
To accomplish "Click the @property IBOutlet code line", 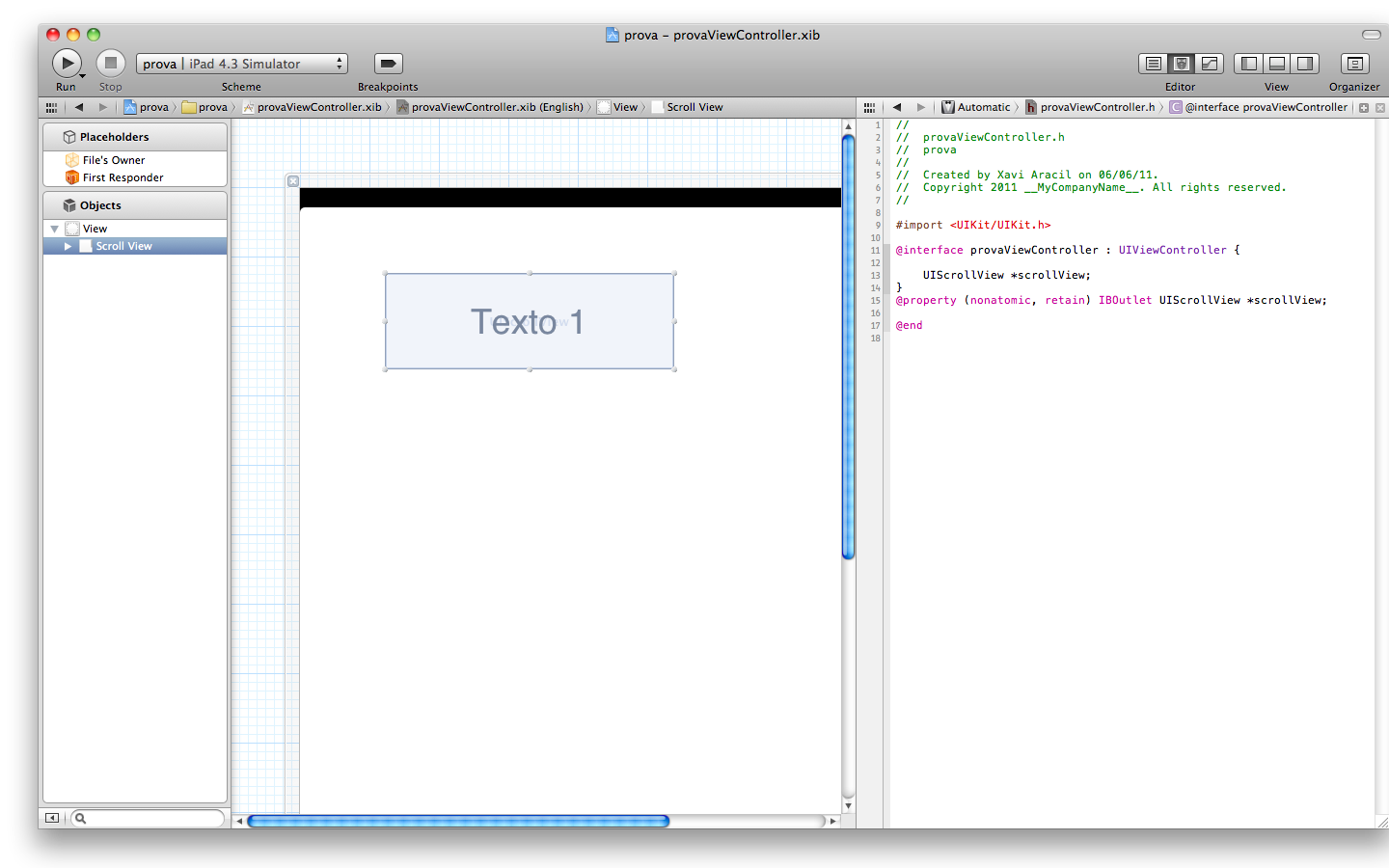I will click(1111, 300).
